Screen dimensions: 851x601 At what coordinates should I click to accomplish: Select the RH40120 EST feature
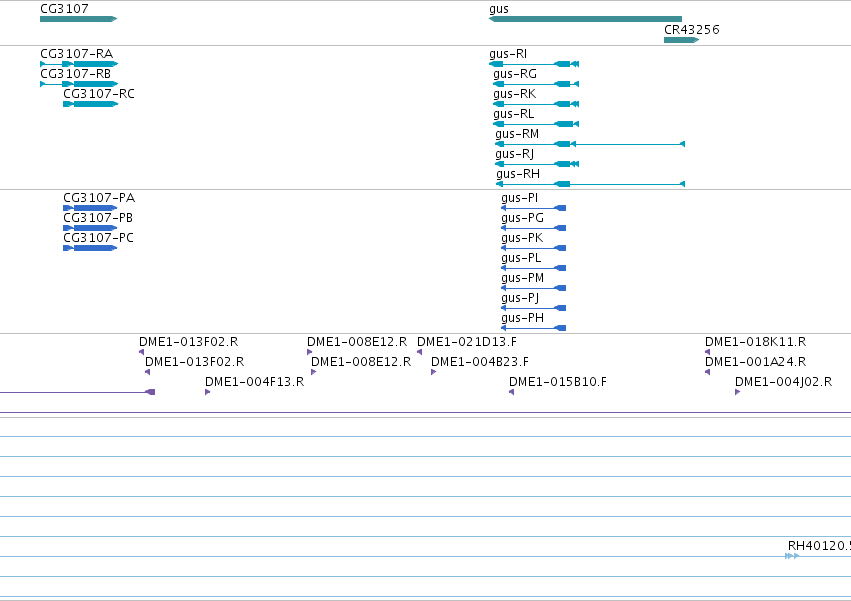coord(792,556)
